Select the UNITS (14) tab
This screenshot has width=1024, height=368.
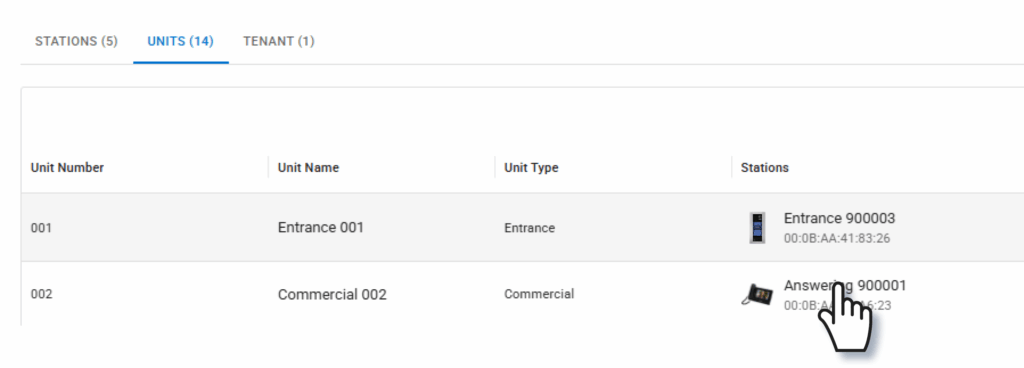181,41
